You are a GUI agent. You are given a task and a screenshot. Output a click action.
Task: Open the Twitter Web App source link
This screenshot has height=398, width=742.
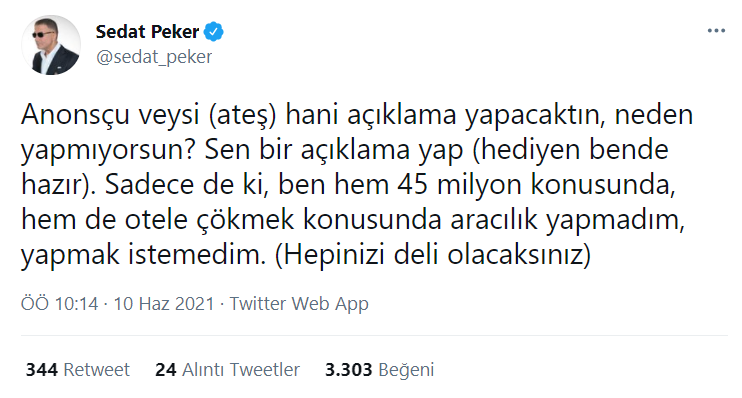tap(299, 304)
